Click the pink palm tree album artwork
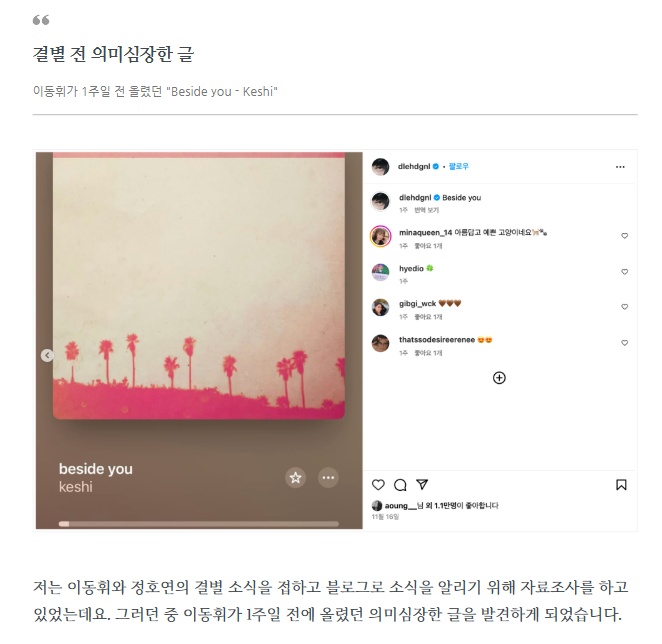This screenshot has width=662, height=644. pos(199,286)
